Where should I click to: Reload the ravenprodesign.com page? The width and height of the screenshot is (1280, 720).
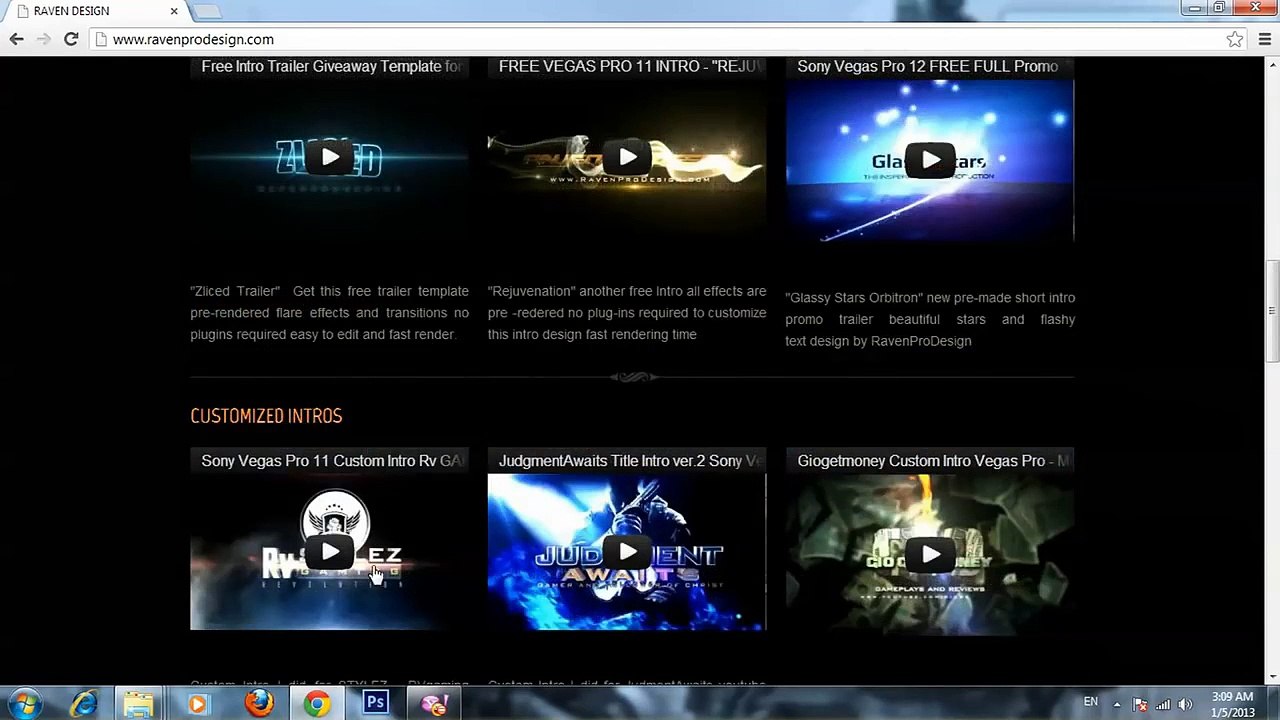[71, 39]
